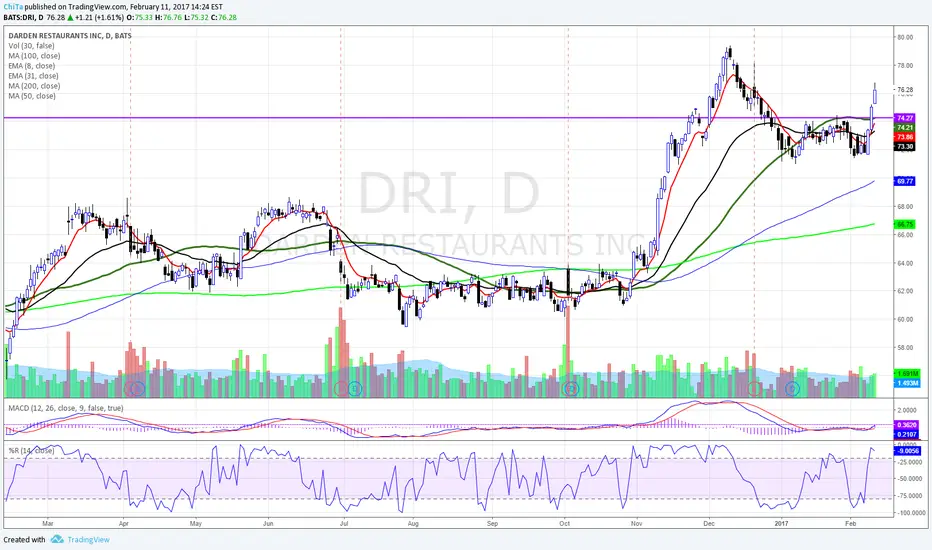Click the Apr label on time axis
The image size is (932, 550).
[x=124, y=524]
